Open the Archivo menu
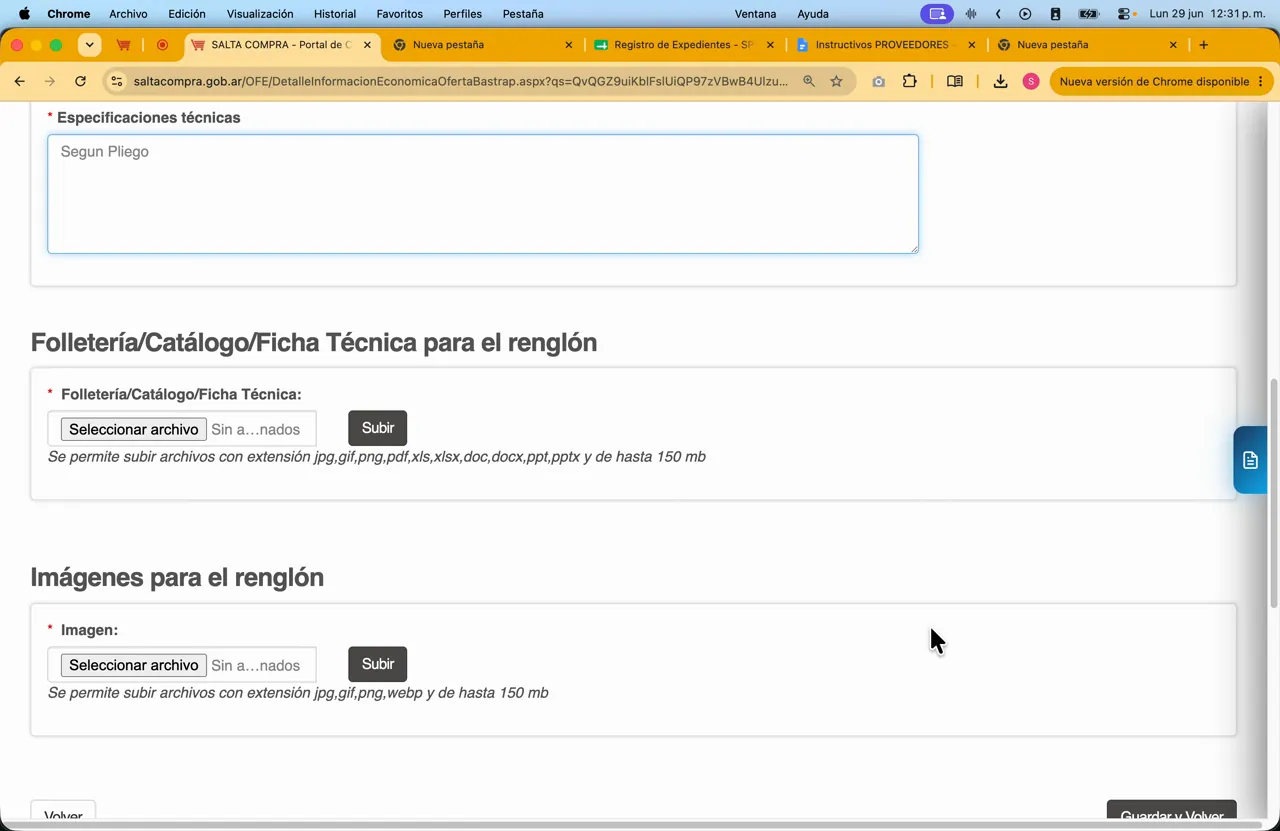 (x=128, y=14)
